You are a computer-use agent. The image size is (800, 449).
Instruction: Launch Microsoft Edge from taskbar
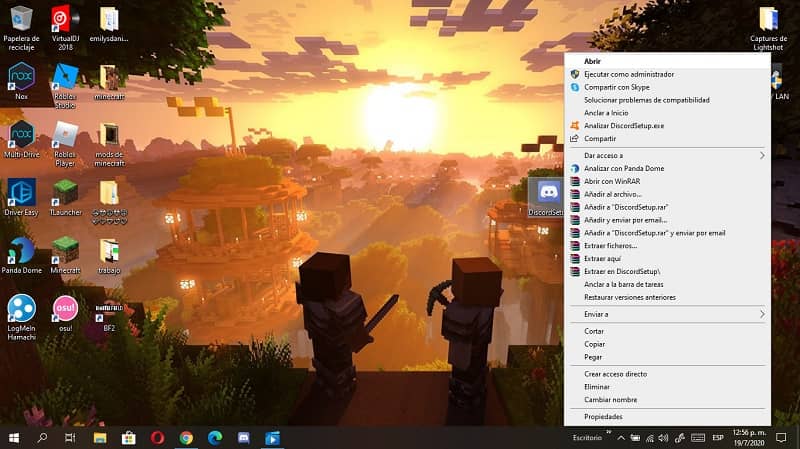click(215, 438)
